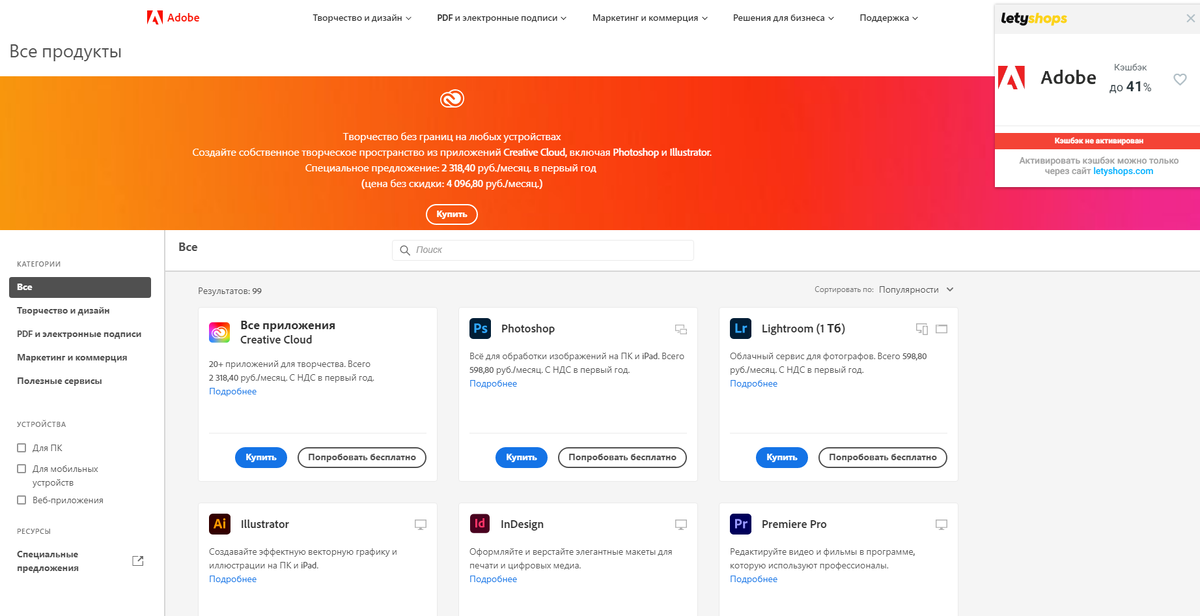The height and width of the screenshot is (616, 1200).
Task: Click the Photoshop Ps product icon
Action: tap(480, 328)
